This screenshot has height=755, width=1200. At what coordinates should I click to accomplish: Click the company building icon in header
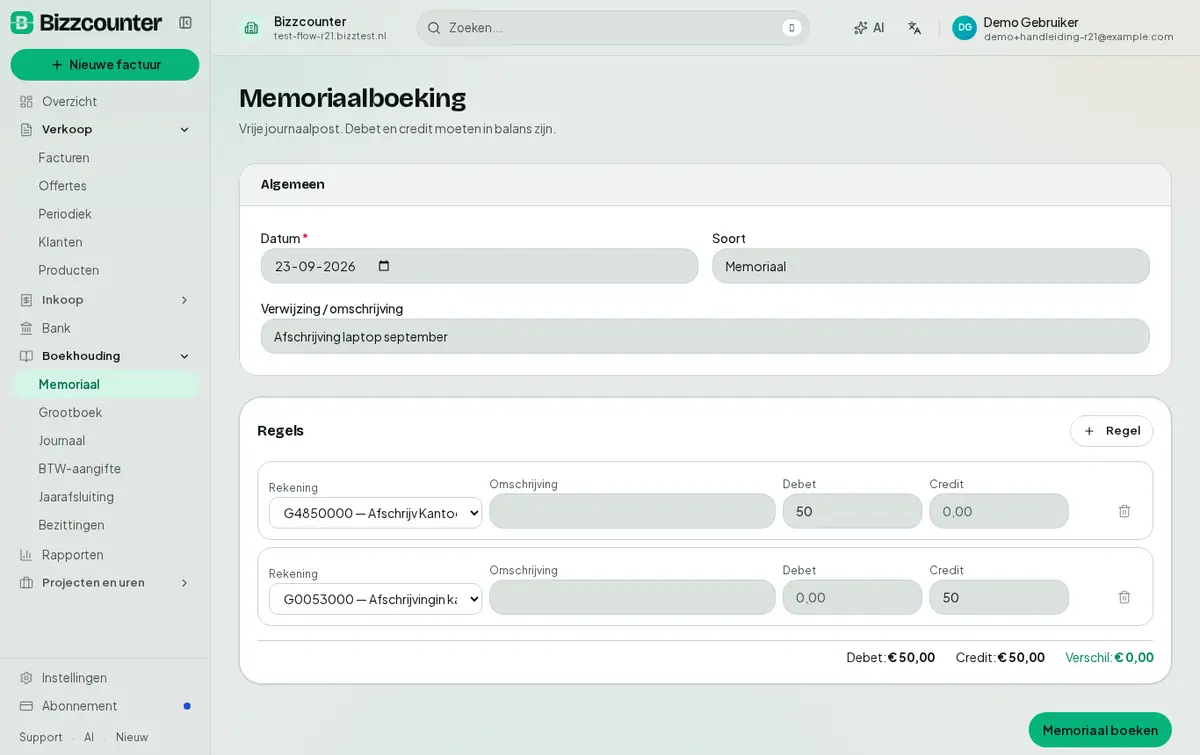pos(251,28)
